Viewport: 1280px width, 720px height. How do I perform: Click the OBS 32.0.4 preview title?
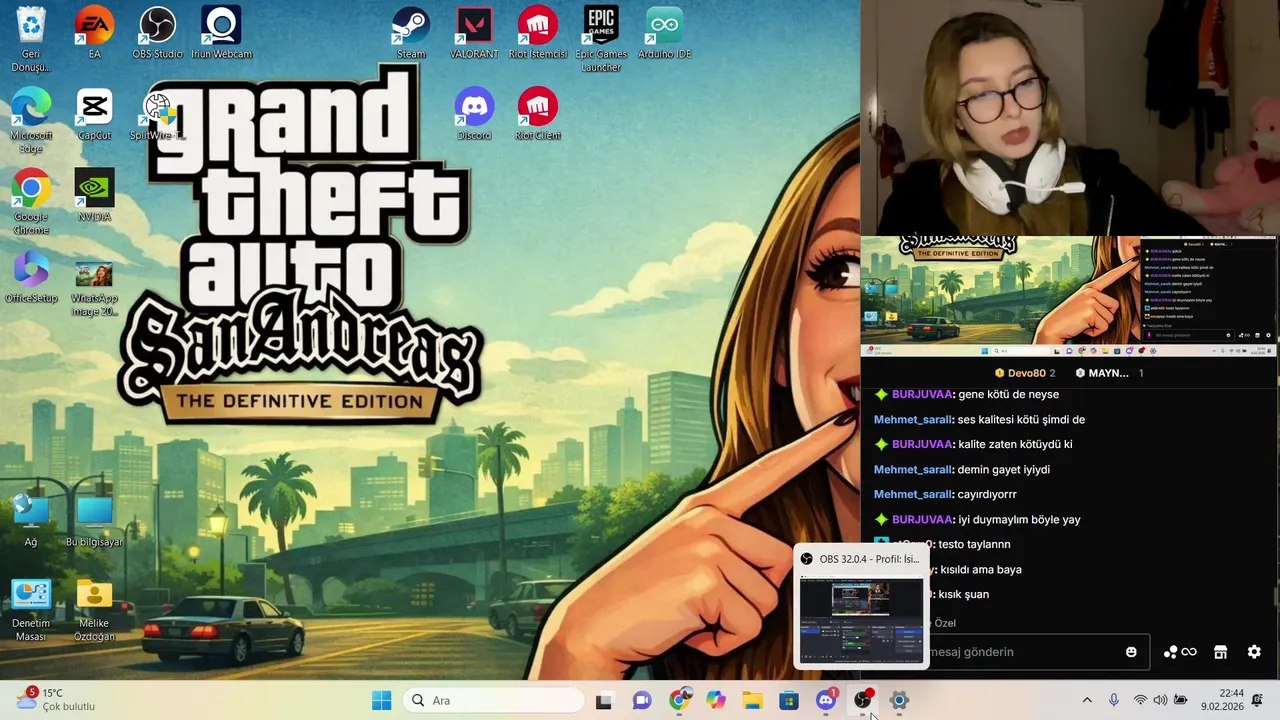(x=868, y=559)
